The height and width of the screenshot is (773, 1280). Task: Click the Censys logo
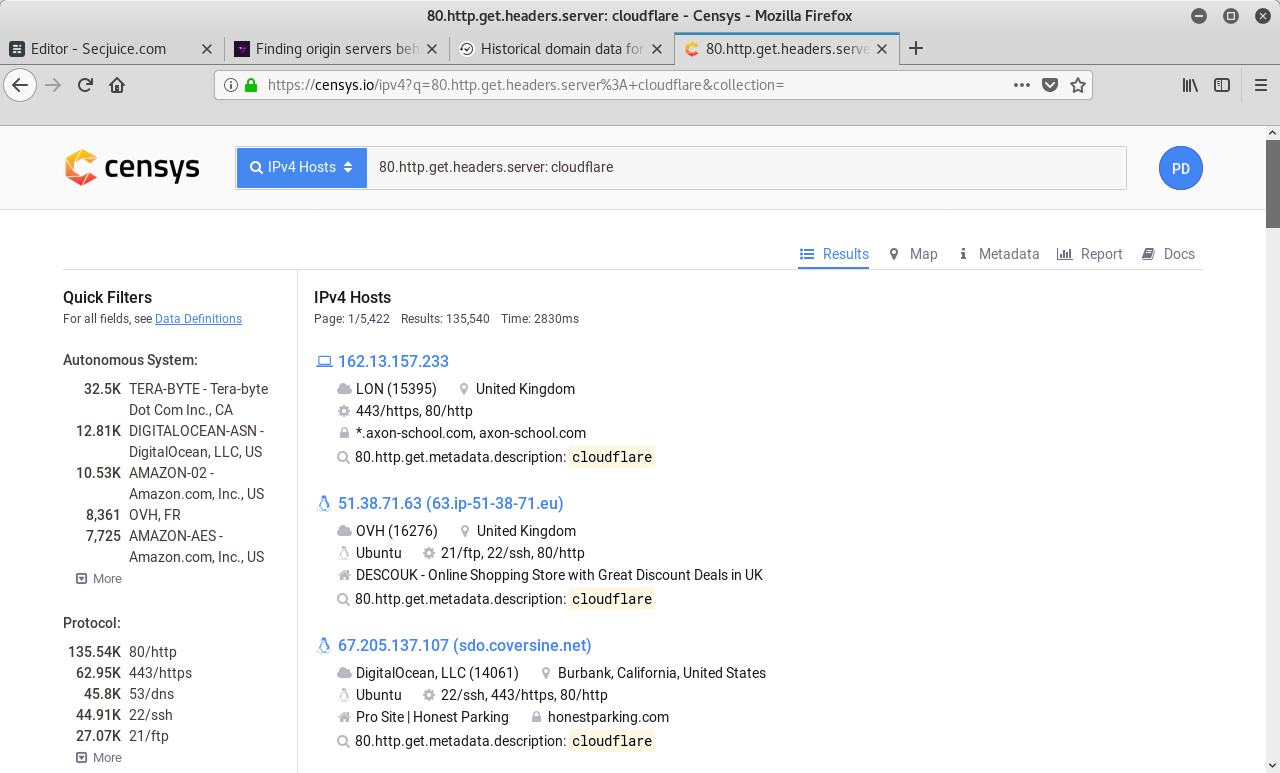132,168
